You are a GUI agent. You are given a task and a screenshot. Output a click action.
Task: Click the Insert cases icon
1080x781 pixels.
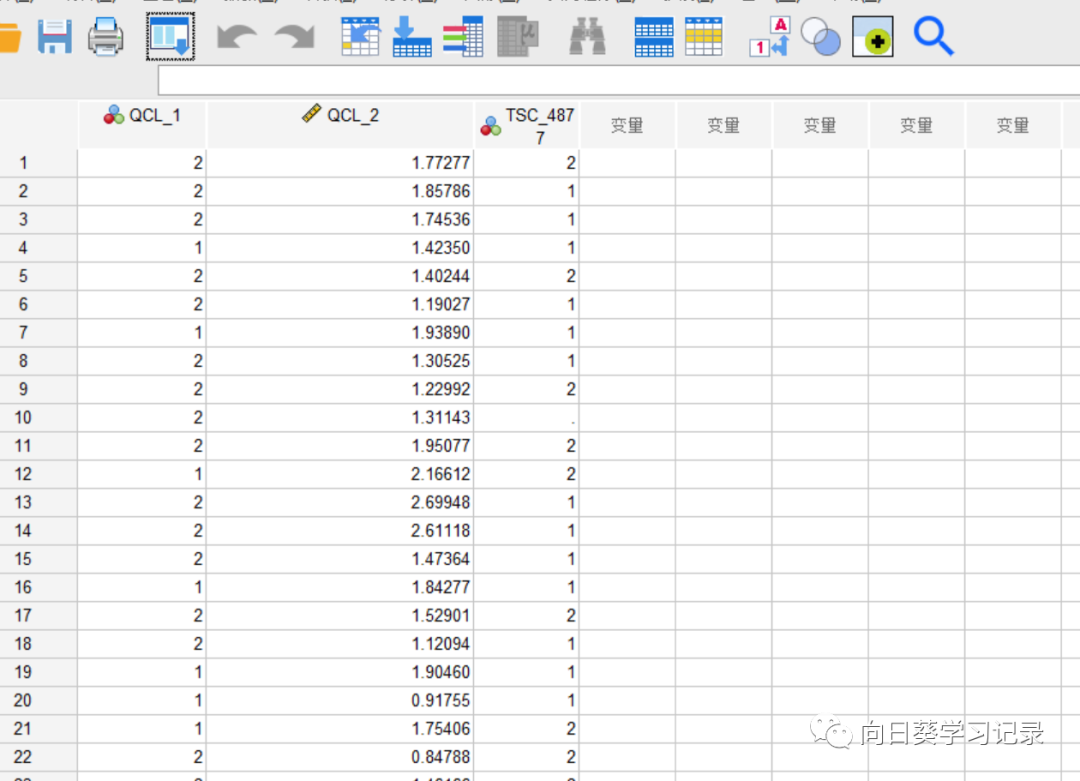pyautogui.click(x=654, y=38)
